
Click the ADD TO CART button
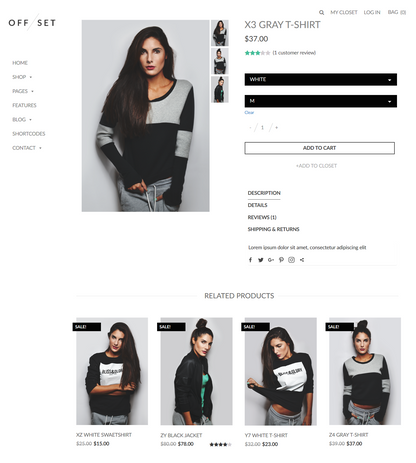pyautogui.click(x=319, y=148)
